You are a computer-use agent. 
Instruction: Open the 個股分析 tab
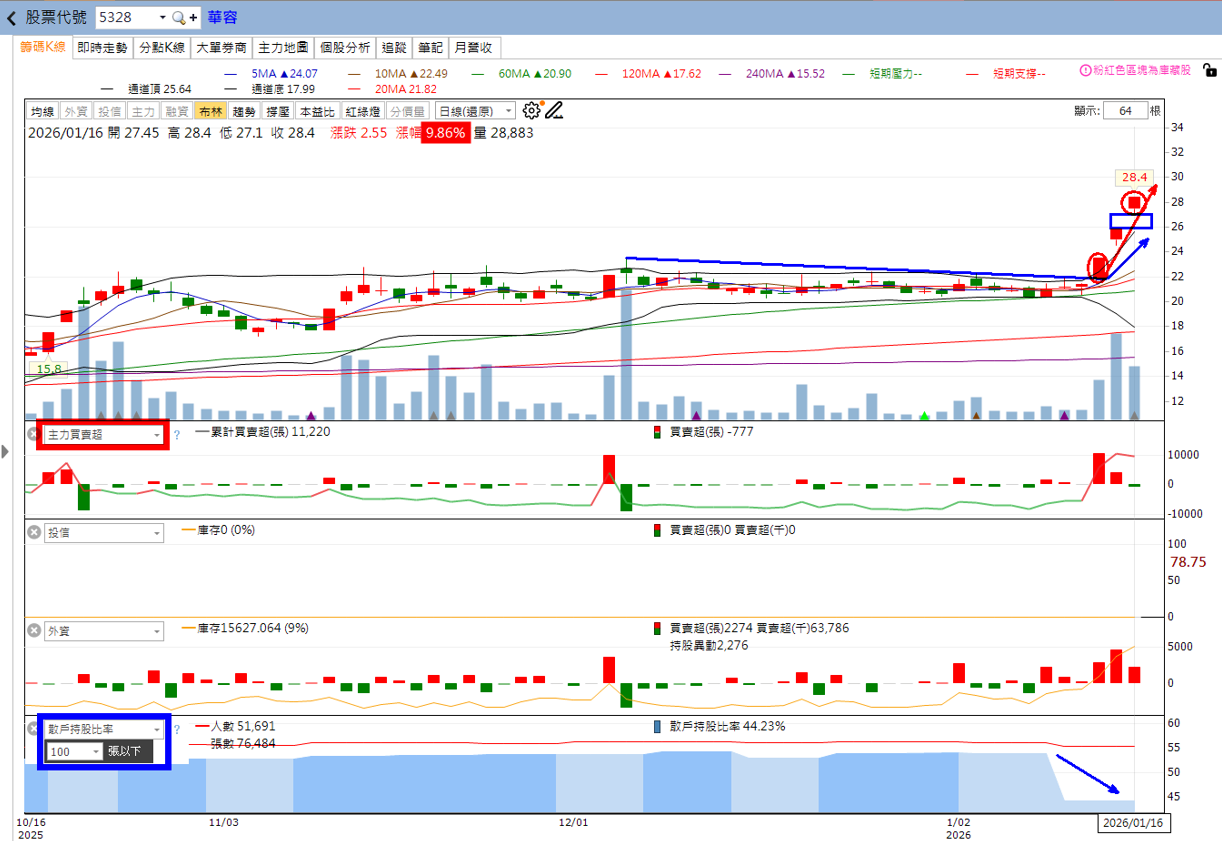(x=345, y=47)
